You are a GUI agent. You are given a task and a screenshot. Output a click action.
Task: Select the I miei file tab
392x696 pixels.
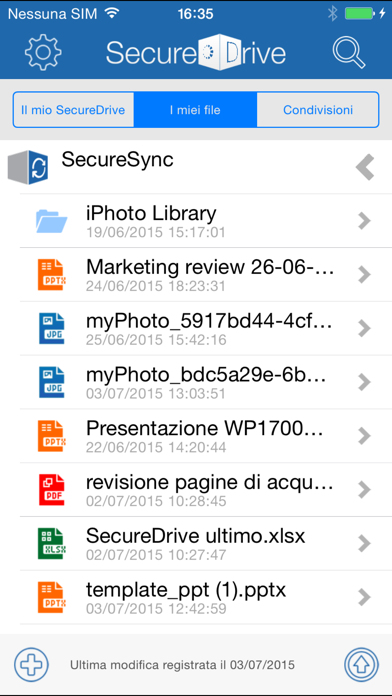(x=195, y=110)
